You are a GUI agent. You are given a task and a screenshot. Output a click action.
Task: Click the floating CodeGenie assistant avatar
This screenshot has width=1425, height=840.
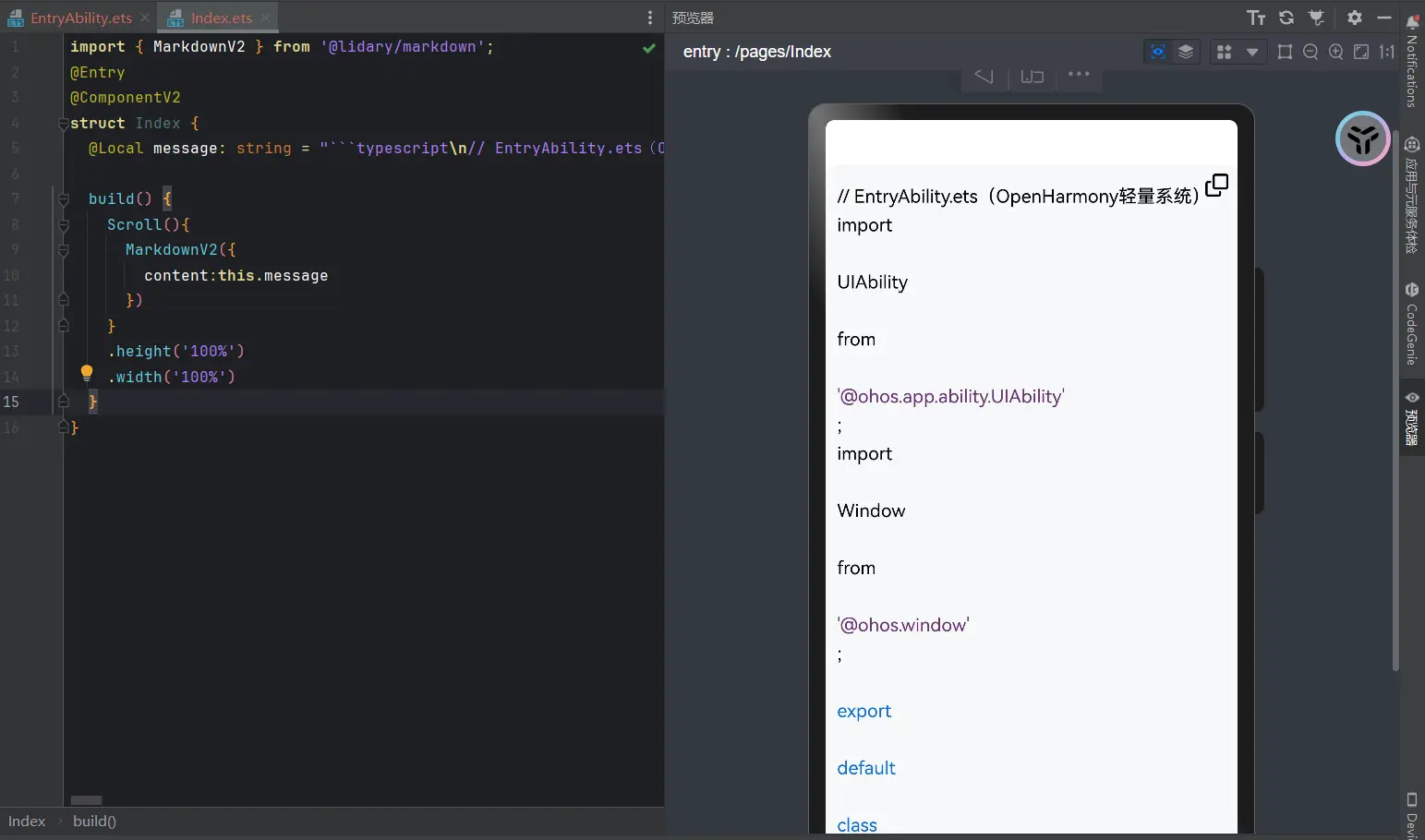coord(1362,139)
